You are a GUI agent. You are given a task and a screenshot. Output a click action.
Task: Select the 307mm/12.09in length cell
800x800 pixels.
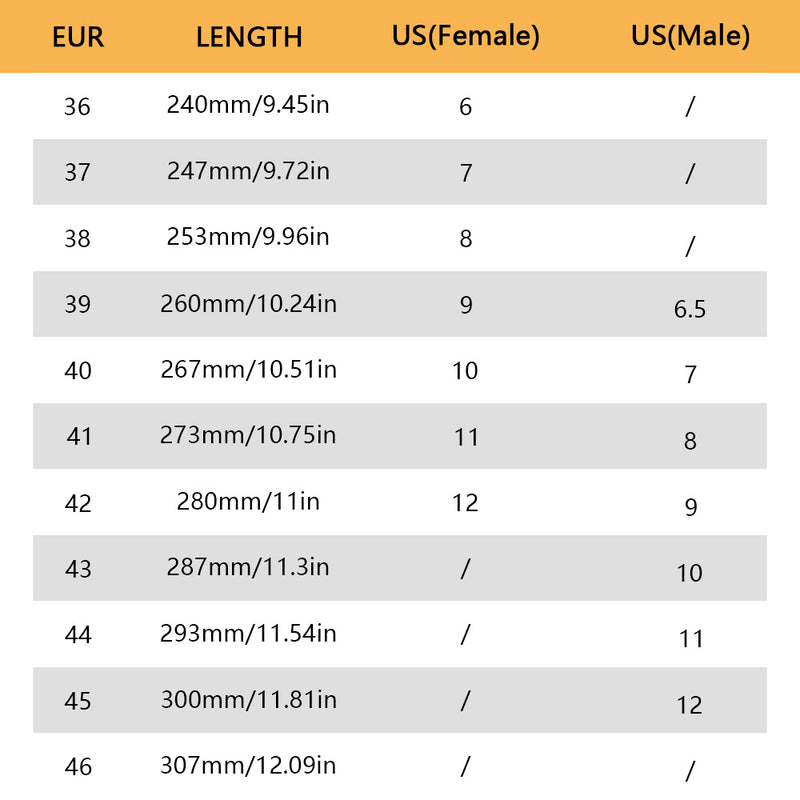point(248,766)
